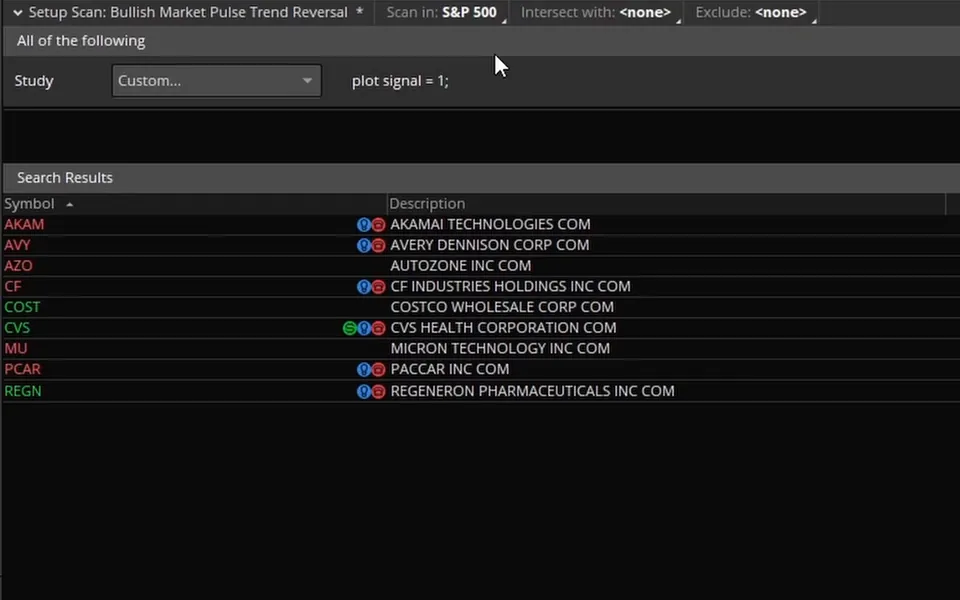Select the AKAM symbol

[24, 225]
